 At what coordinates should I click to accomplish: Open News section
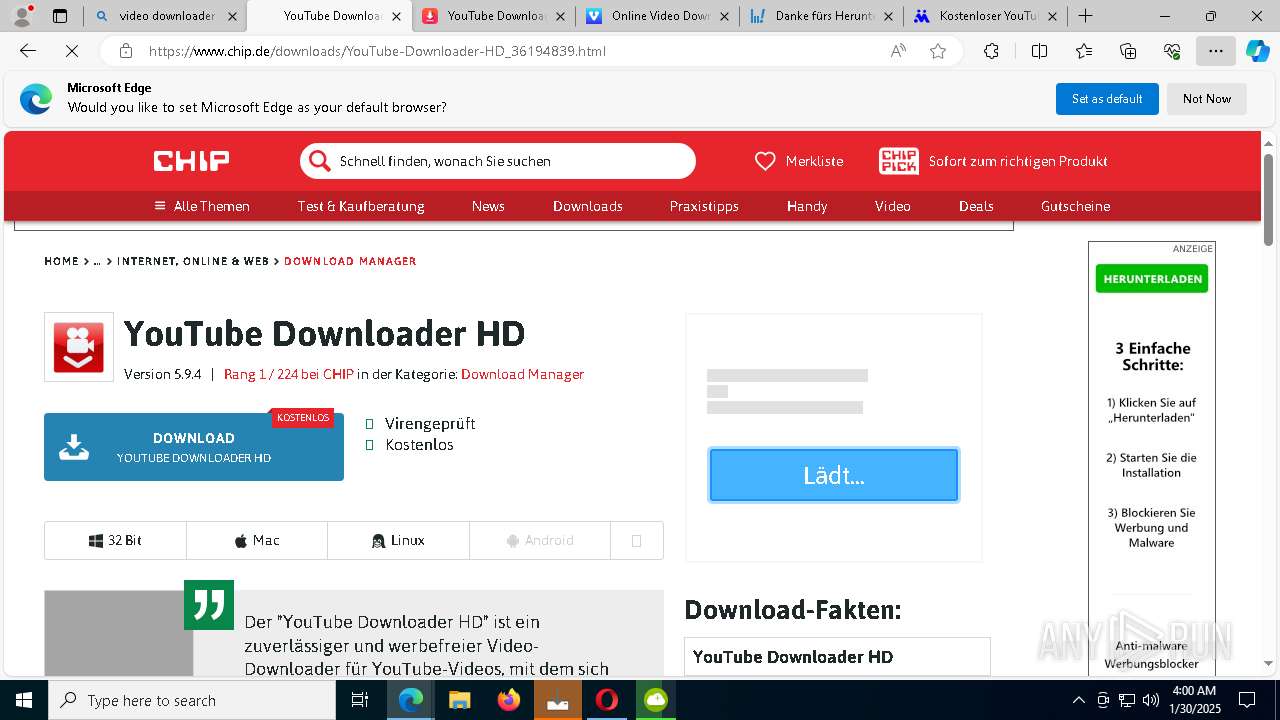[x=488, y=206]
